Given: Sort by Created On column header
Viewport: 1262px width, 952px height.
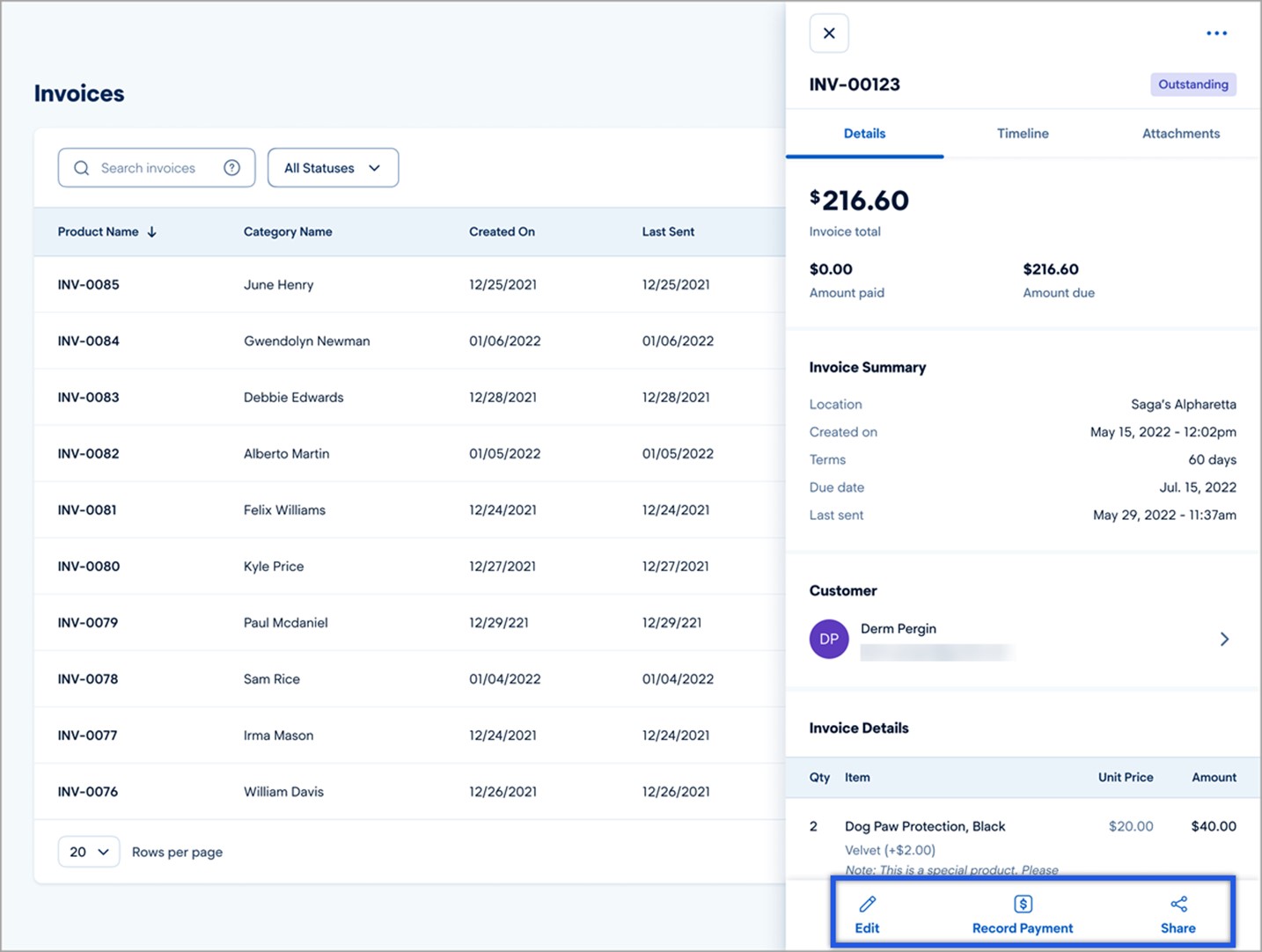Looking at the screenshot, I should (x=502, y=232).
